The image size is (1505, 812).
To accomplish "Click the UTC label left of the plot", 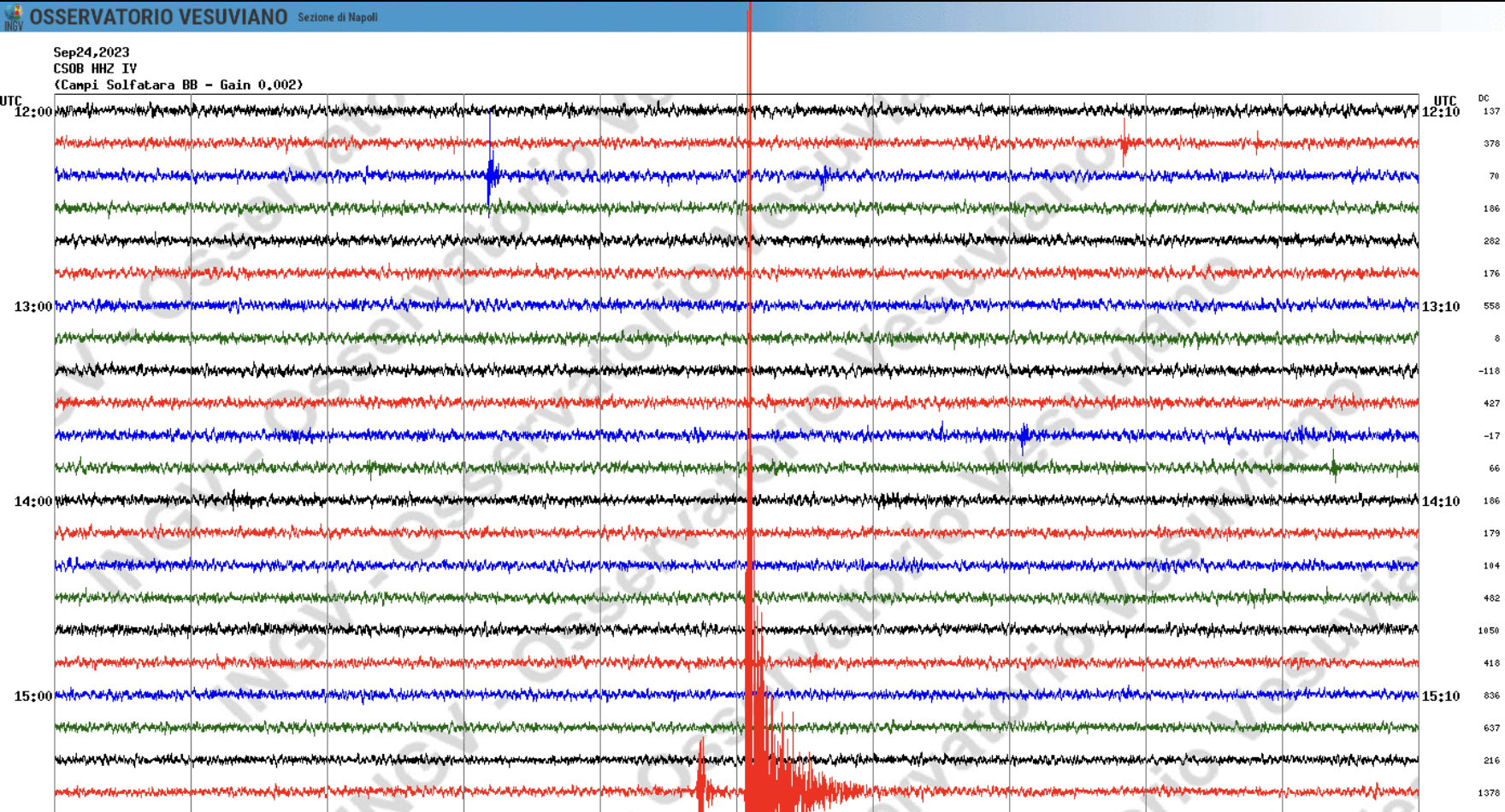I will (10, 101).
